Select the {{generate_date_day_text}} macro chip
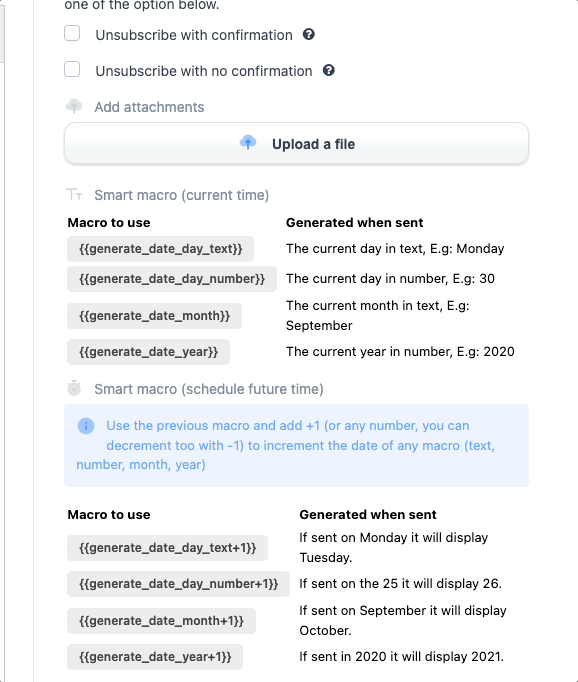Image resolution: width=578 pixels, height=682 pixels. point(160,249)
